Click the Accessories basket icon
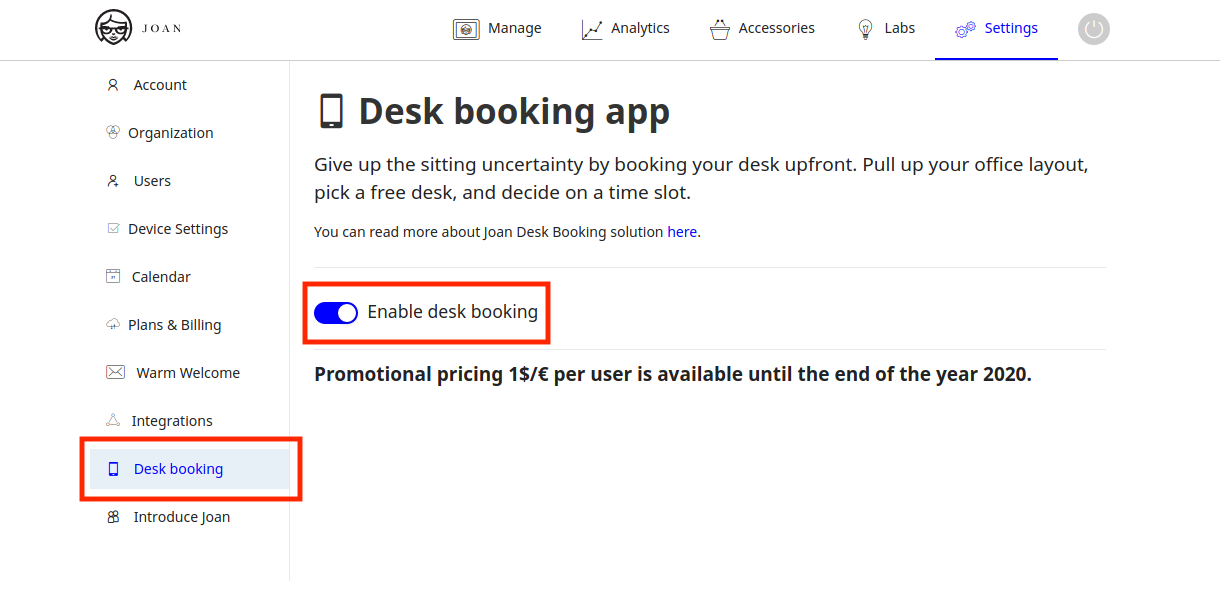 [719, 29]
